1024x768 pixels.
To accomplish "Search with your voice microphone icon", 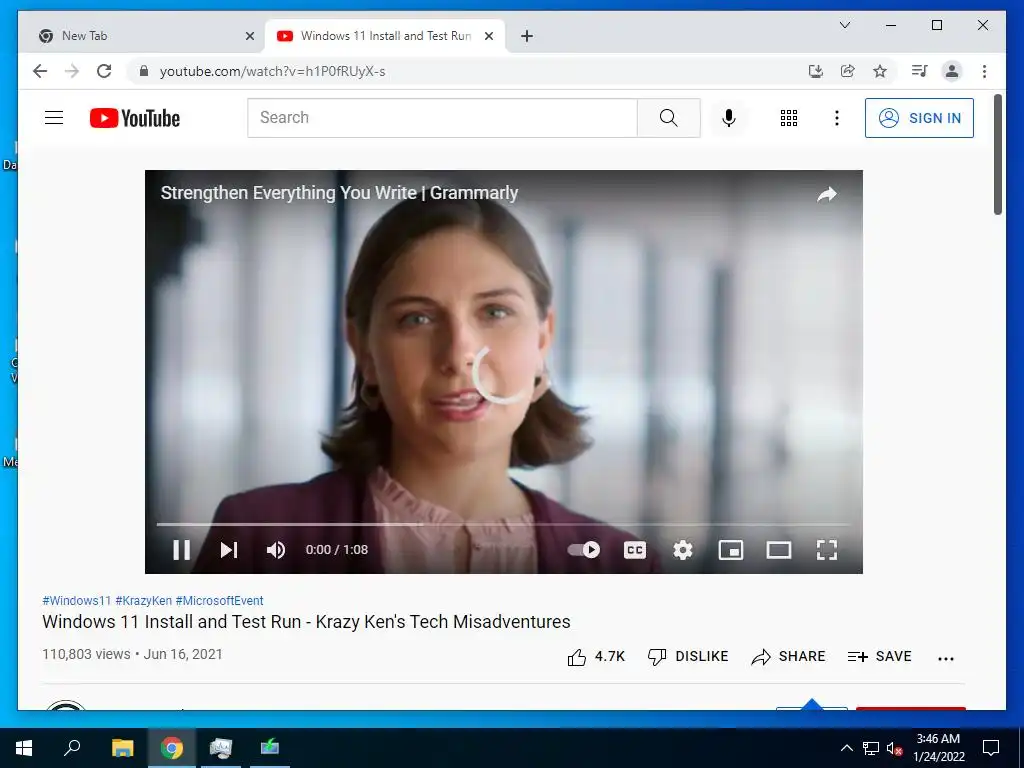I will click(x=729, y=118).
